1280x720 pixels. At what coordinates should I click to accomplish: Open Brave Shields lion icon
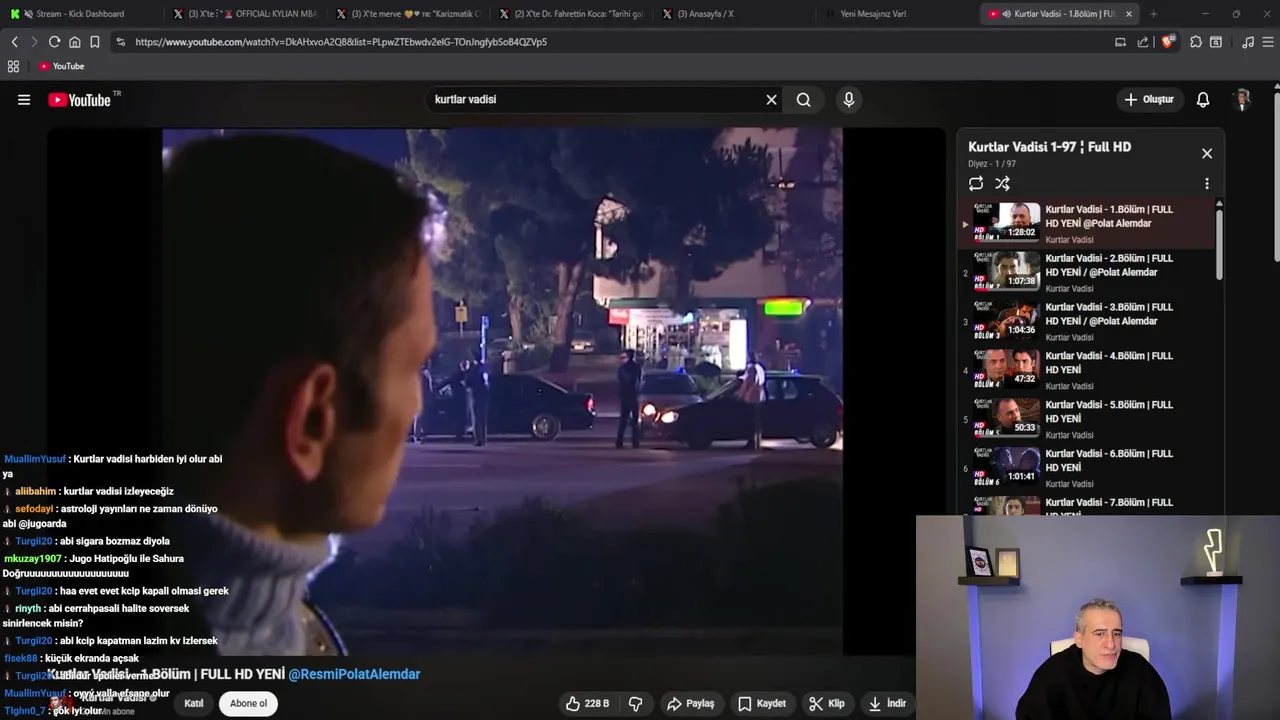[x=1167, y=42]
